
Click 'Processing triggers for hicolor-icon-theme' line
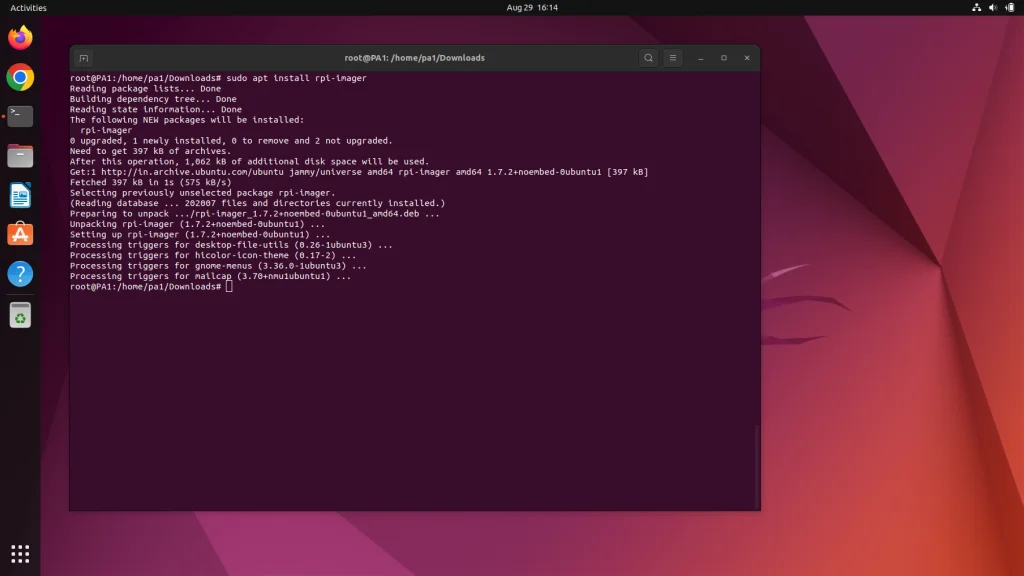(x=213, y=255)
